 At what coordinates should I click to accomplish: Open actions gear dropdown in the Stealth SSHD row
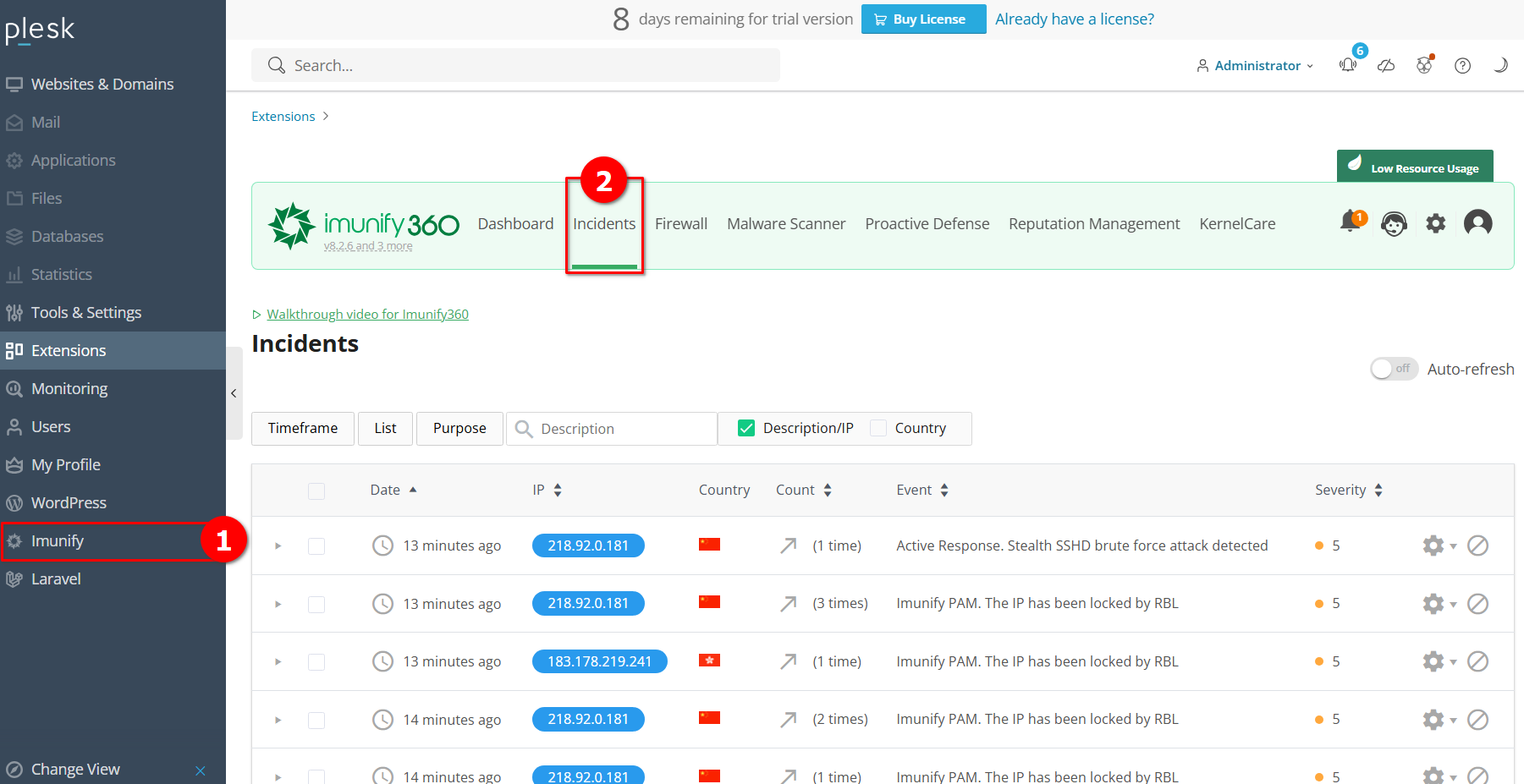pos(1439,546)
